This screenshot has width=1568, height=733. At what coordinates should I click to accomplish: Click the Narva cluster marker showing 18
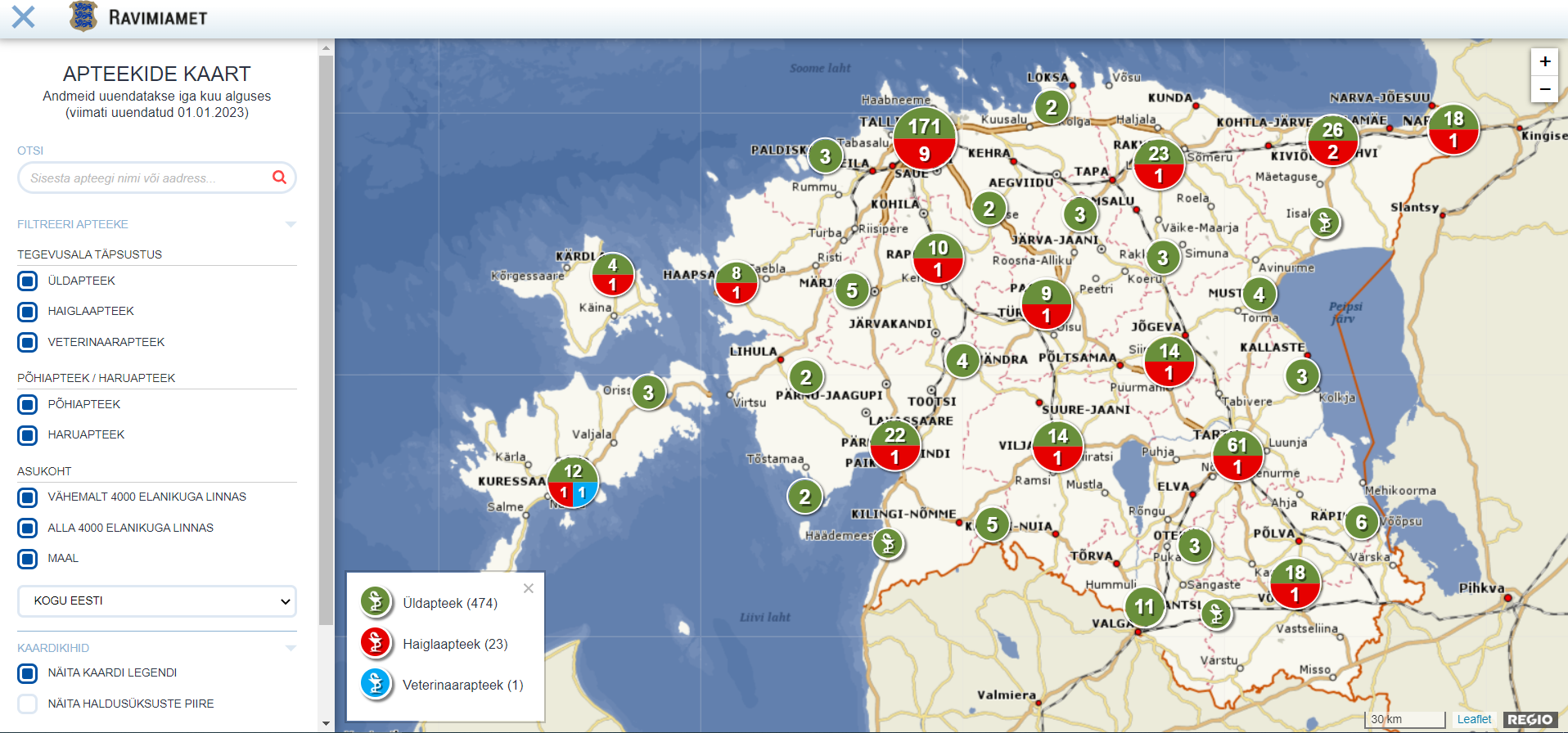(1453, 129)
